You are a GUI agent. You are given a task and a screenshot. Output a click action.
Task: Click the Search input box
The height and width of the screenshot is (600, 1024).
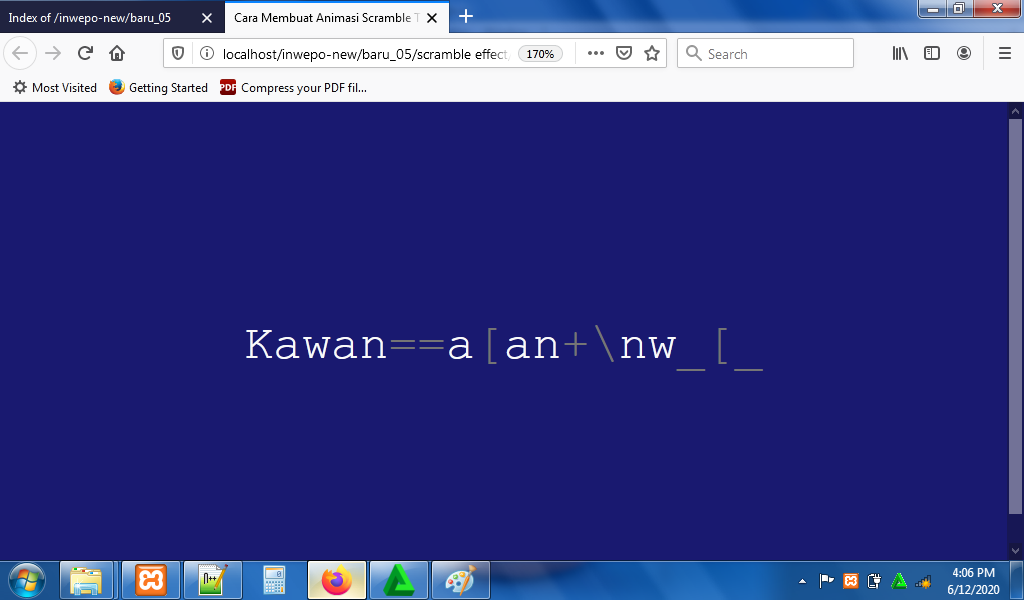765,54
